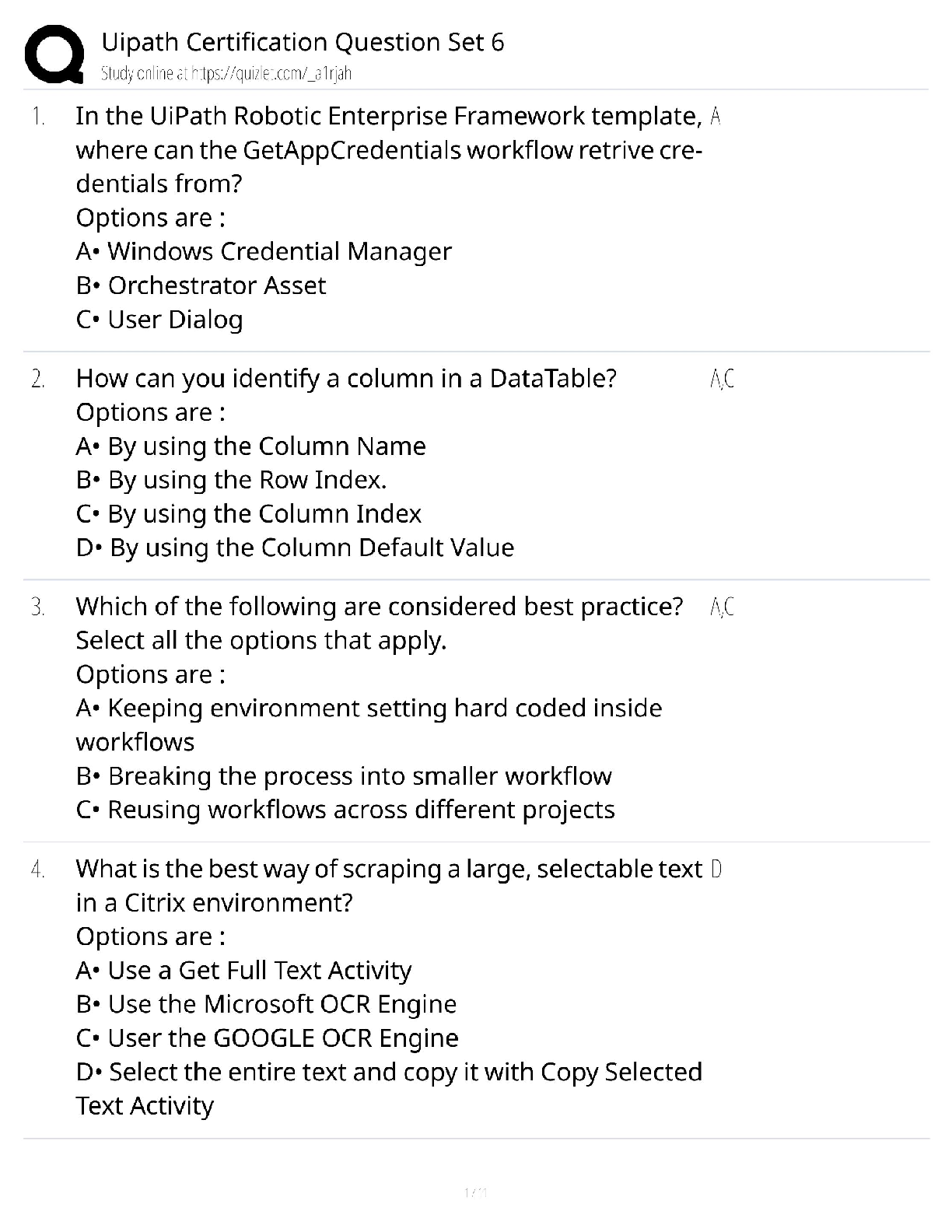
Task: Pick option By using the Column Name
Action: pos(250,446)
